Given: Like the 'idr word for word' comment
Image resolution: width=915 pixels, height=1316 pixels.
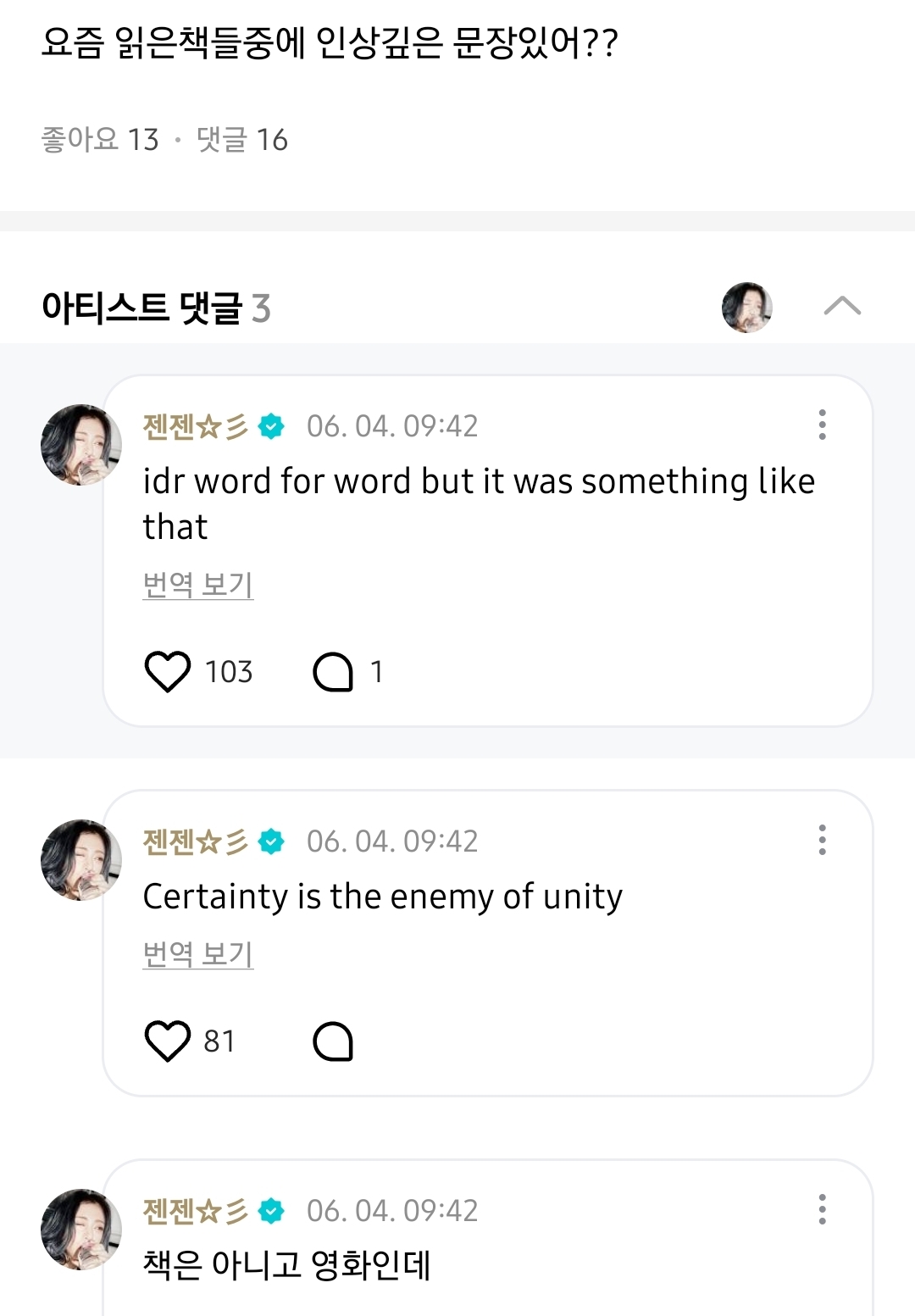Looking at the screenshot, I should pos(168,672).
